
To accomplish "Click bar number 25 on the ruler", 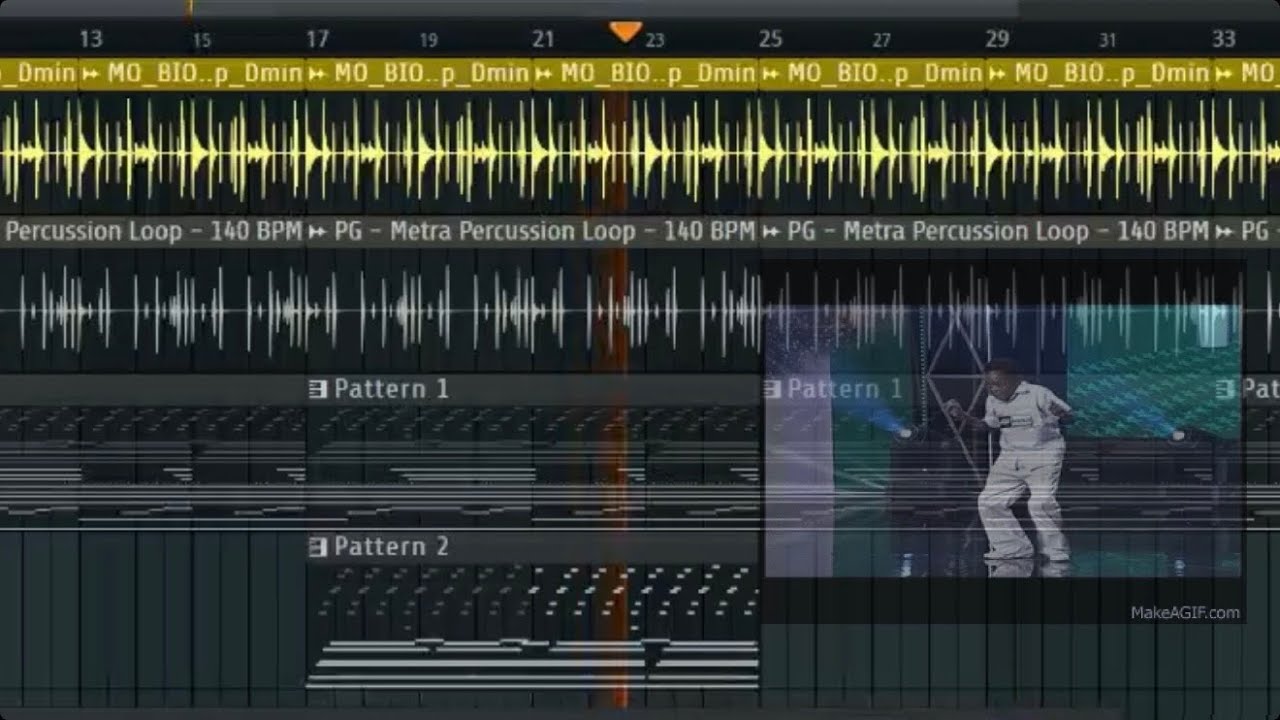I will click(x=770, y=39).
